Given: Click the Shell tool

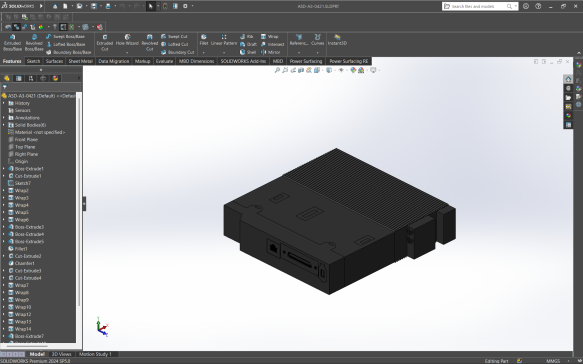Looking at the screenshot, I should point(248,52).
